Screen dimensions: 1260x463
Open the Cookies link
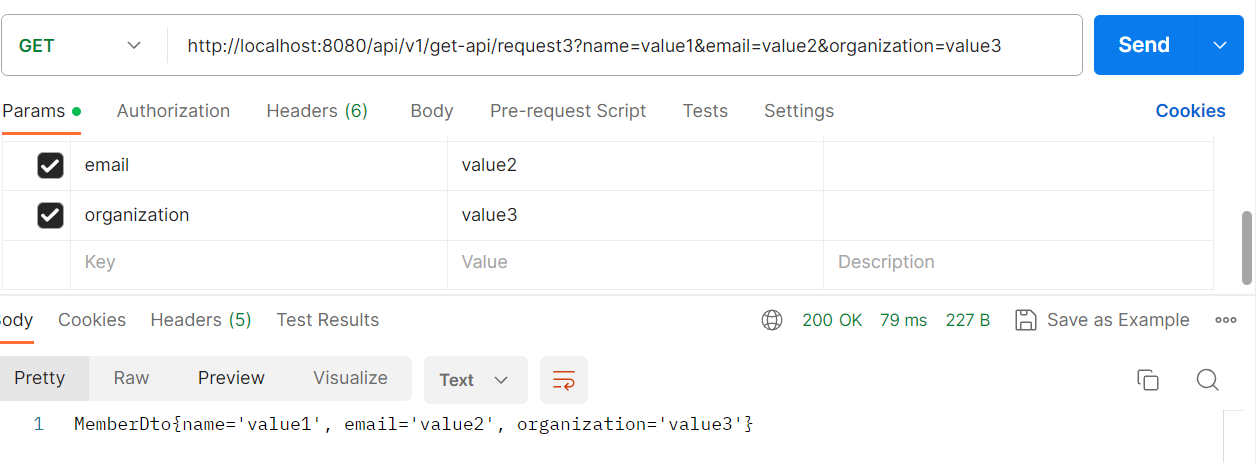click(1190, 111)
